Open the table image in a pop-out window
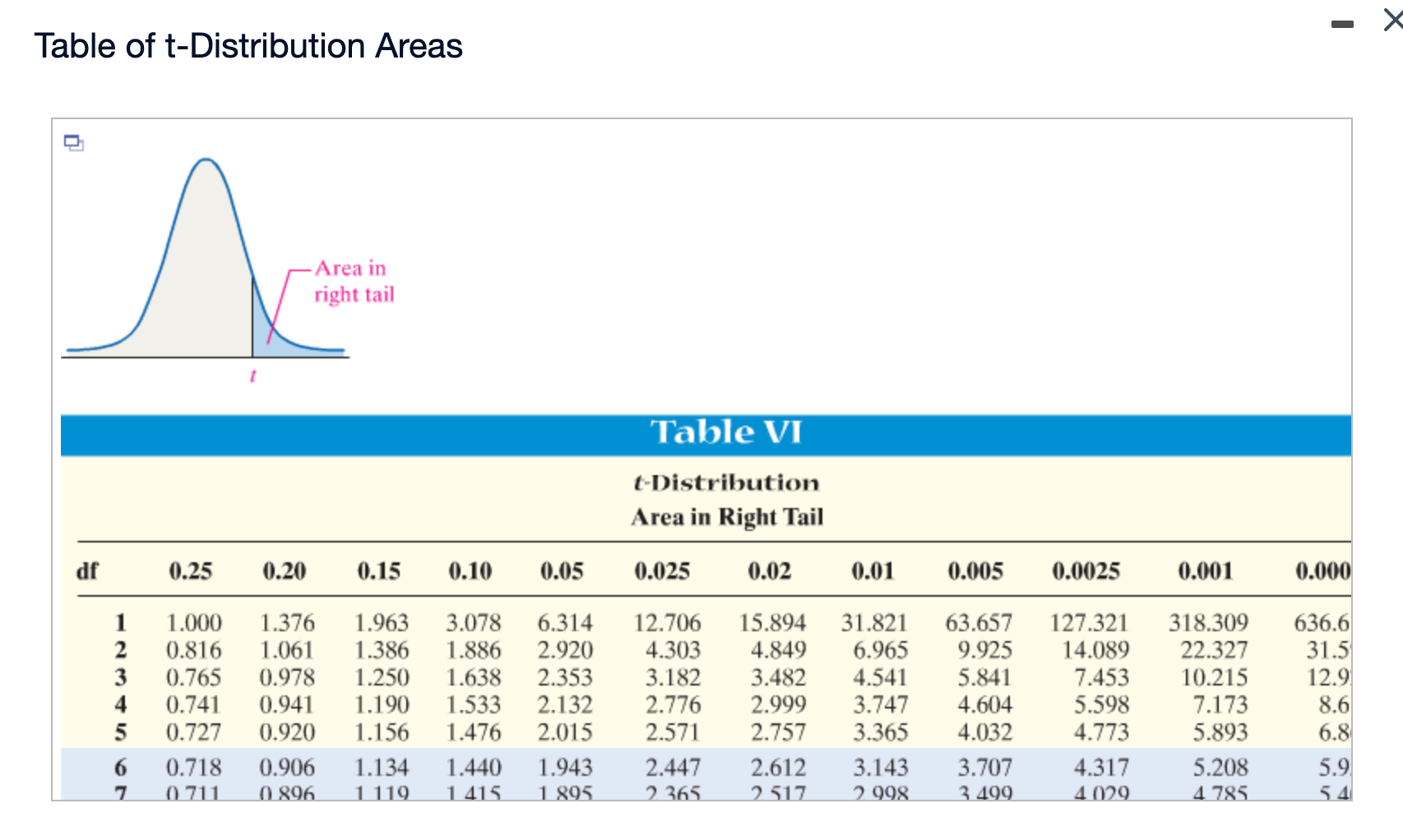Screen dimensions: 1403x840 point(74,143)
